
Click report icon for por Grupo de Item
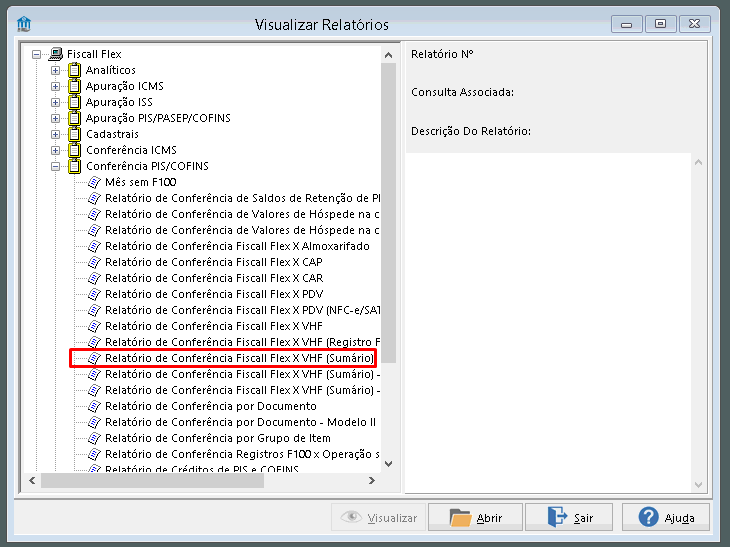(x=94, y=438)
